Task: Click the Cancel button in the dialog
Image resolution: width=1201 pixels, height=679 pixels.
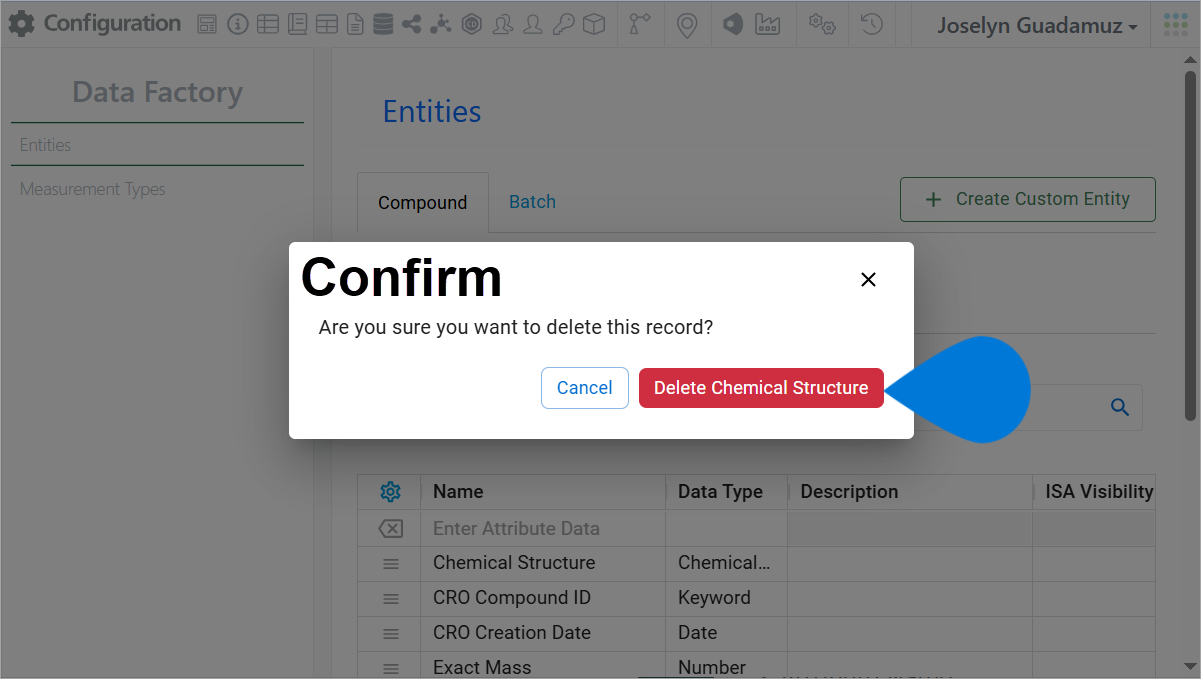Action: [x=585, y=388]
